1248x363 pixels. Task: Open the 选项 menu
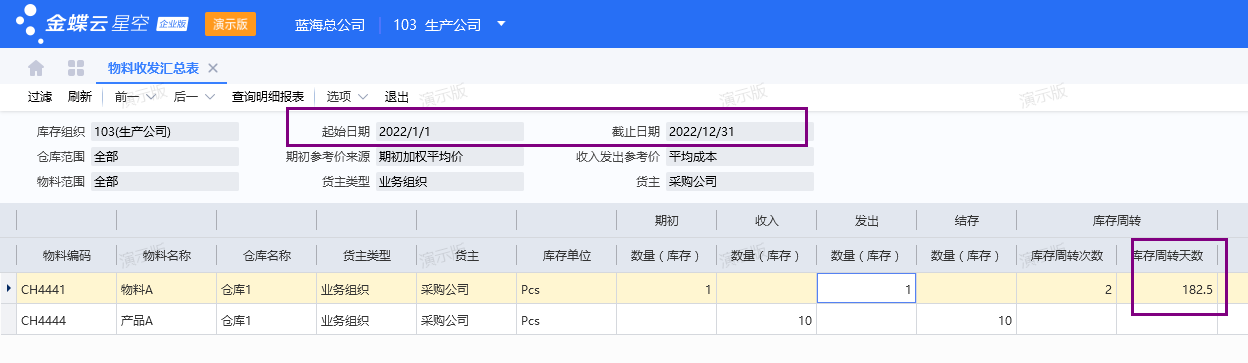pos(339,97)
